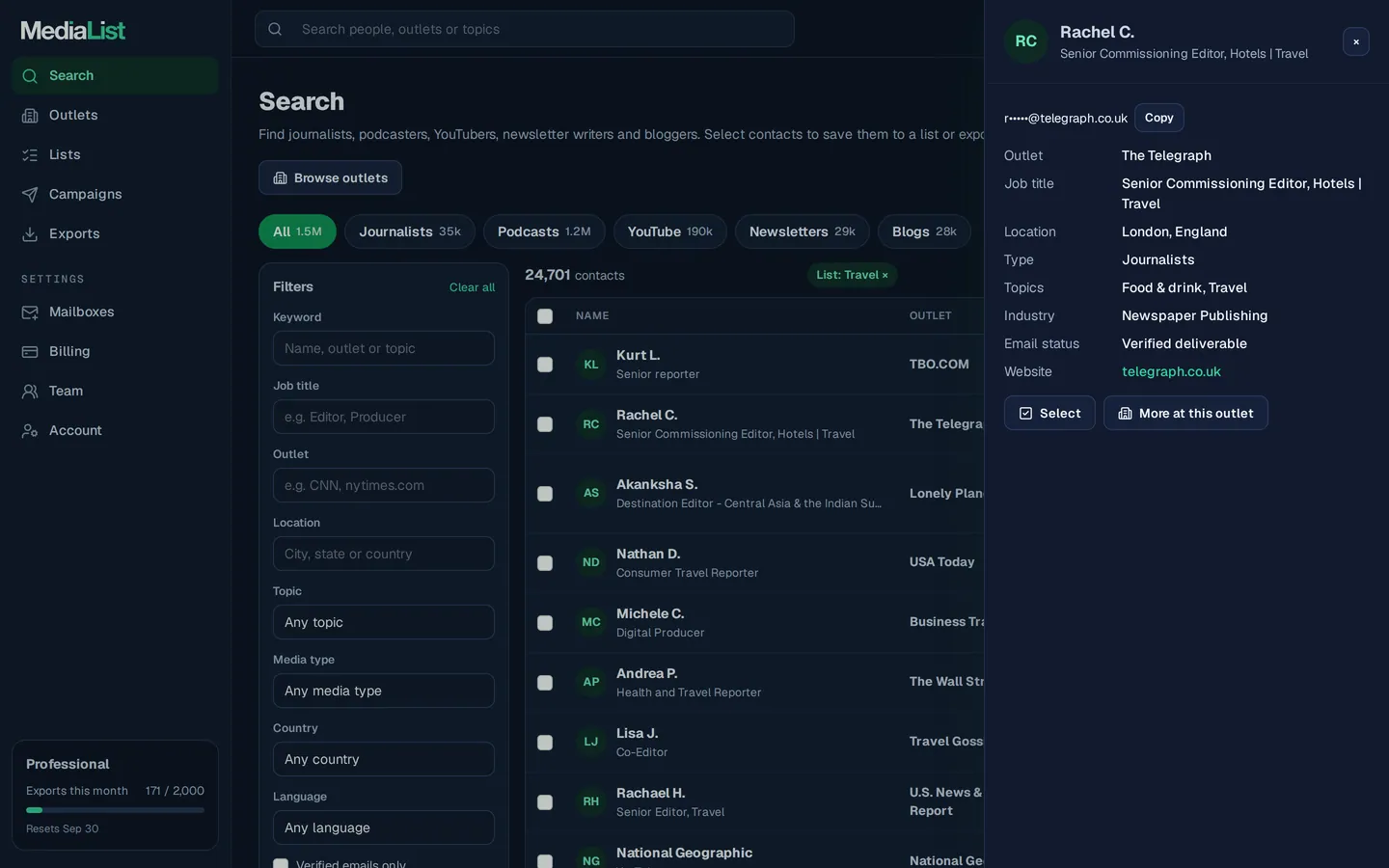1389x868 pixels.
Task: Click the Exports download icon
Action: (x=30, y=233)
